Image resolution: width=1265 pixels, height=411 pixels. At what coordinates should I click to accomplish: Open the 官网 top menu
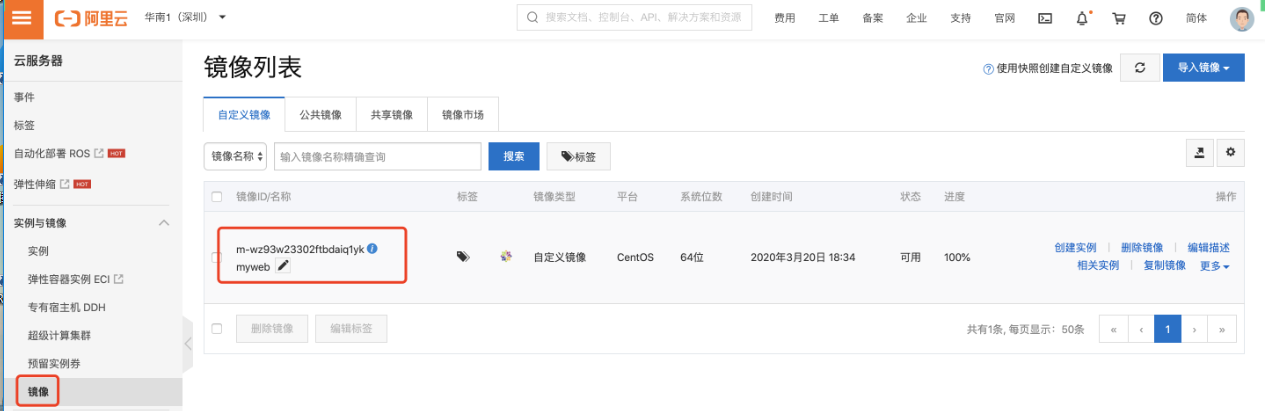coord(1004,18)
